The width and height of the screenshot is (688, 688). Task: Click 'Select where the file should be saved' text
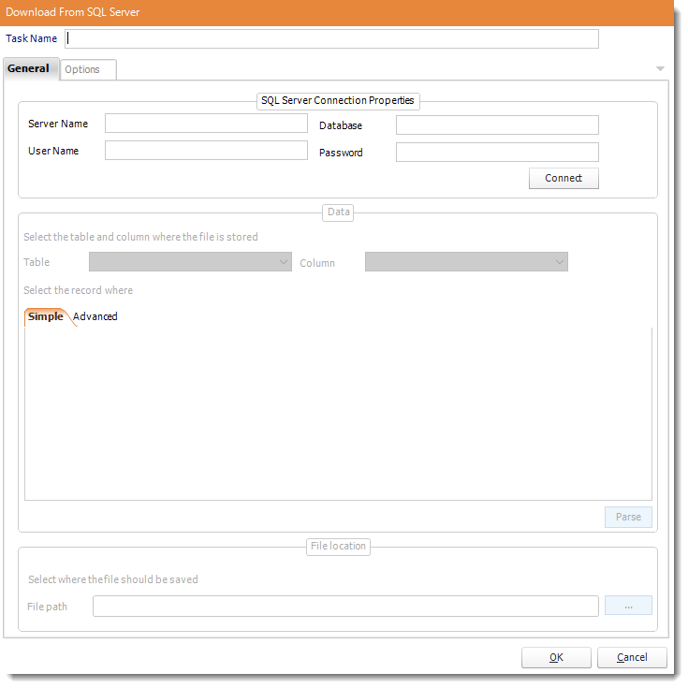click(x=113, y=579)
